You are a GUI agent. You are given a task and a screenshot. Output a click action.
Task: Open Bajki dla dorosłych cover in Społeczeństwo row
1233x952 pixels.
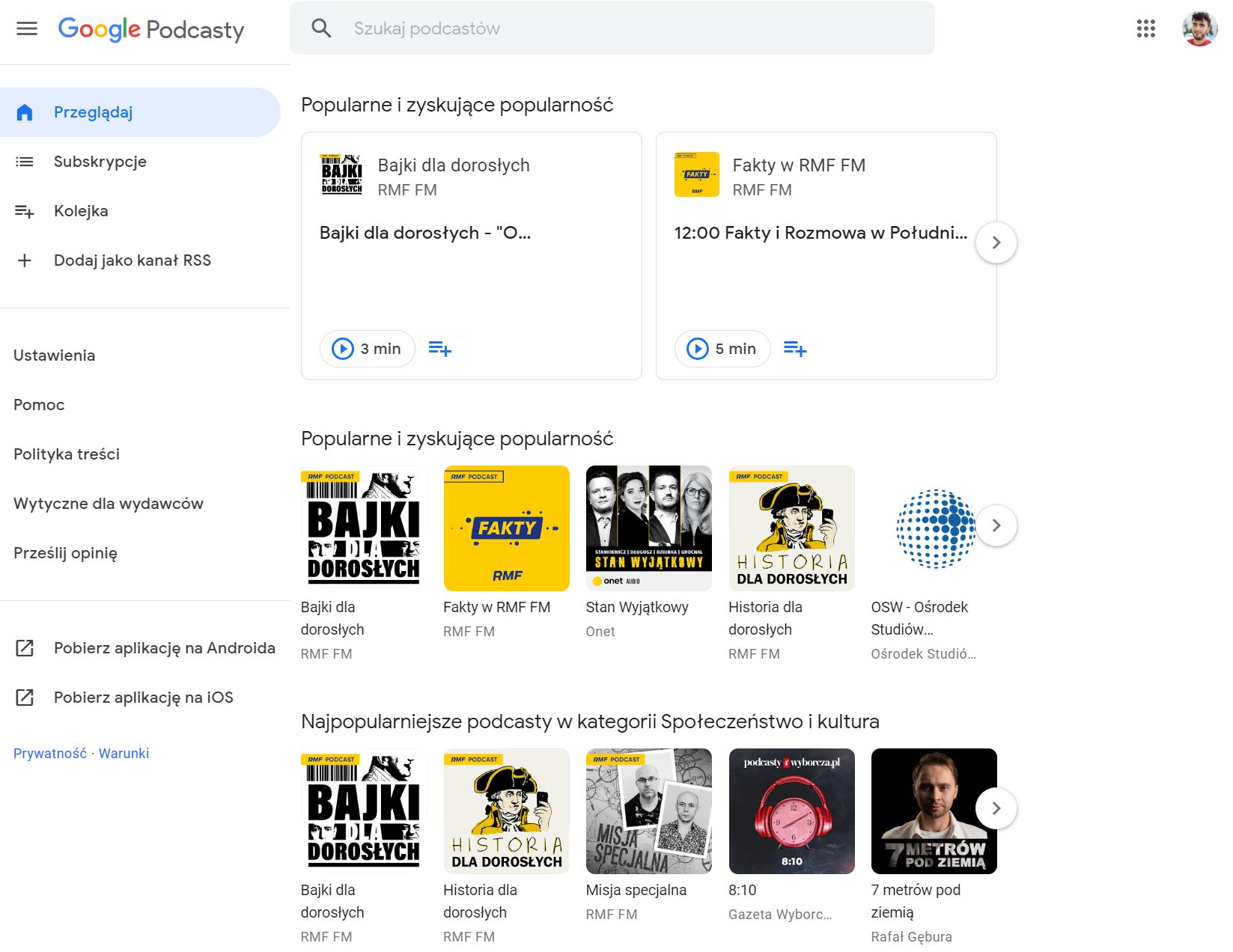[x=364, y=811]
